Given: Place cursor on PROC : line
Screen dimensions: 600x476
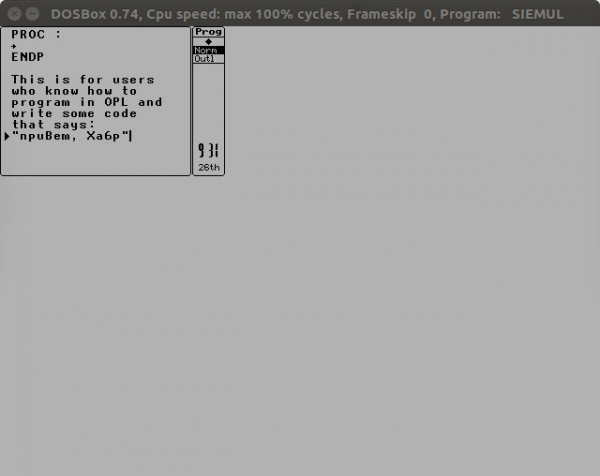Looking at the screenshot, I should 36,34.
